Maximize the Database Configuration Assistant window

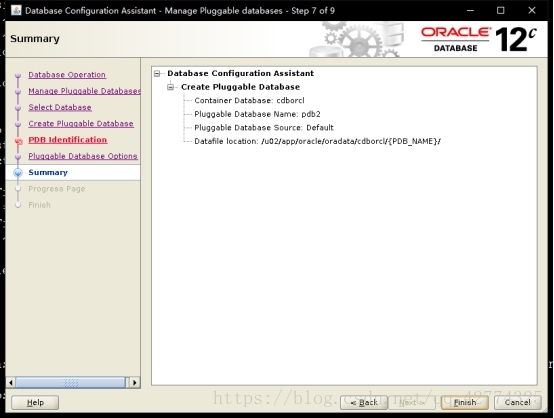(501, 11)
